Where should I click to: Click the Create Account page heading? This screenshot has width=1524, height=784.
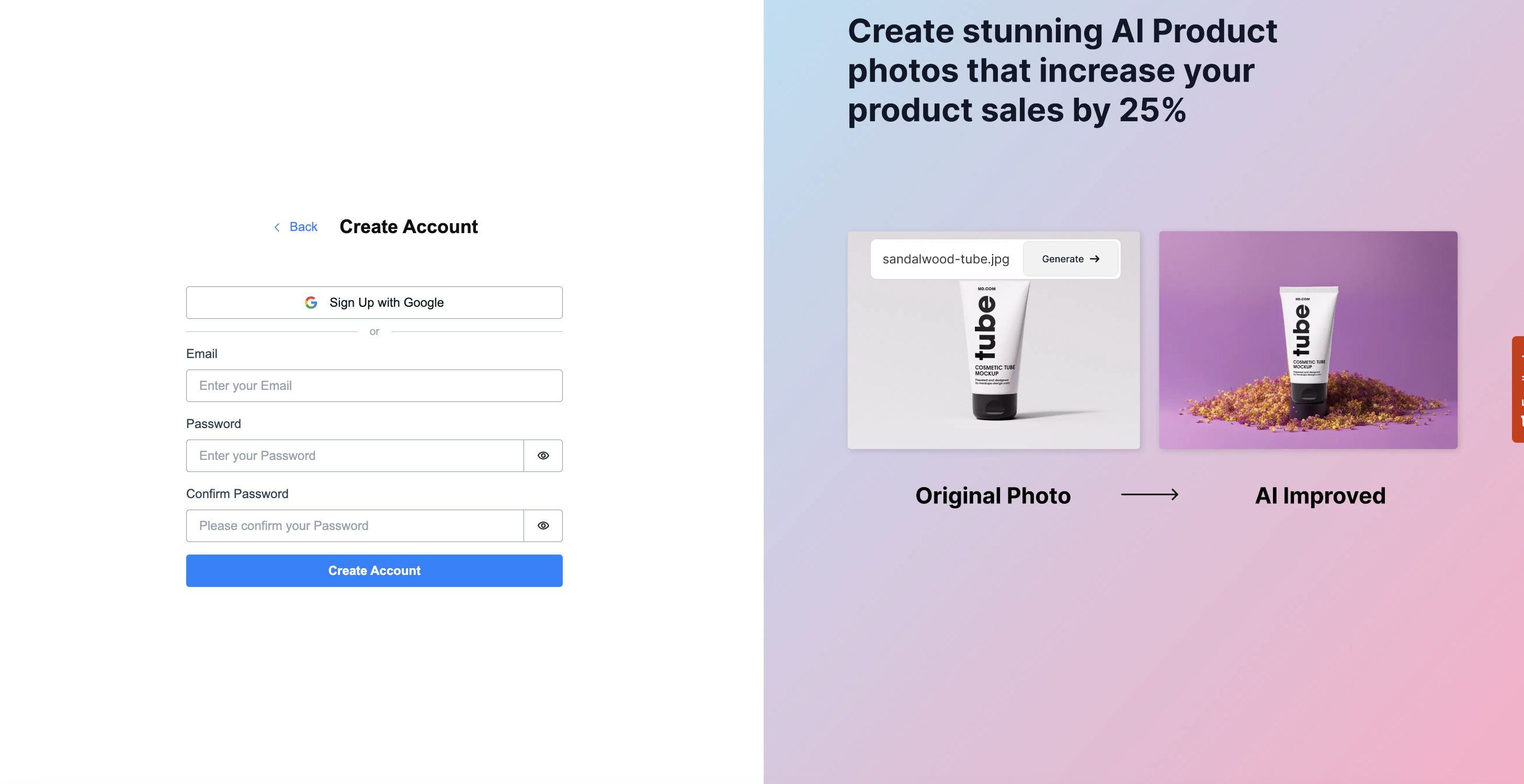point(408,227)
